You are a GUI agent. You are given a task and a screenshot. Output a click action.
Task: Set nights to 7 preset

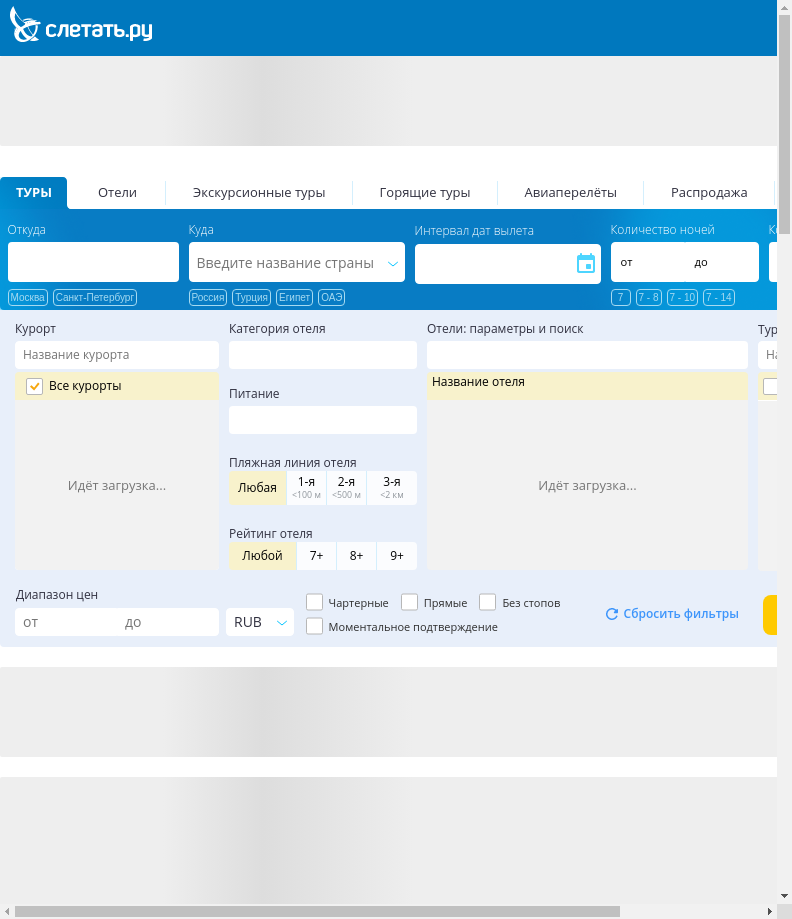(x=621, y=297)
